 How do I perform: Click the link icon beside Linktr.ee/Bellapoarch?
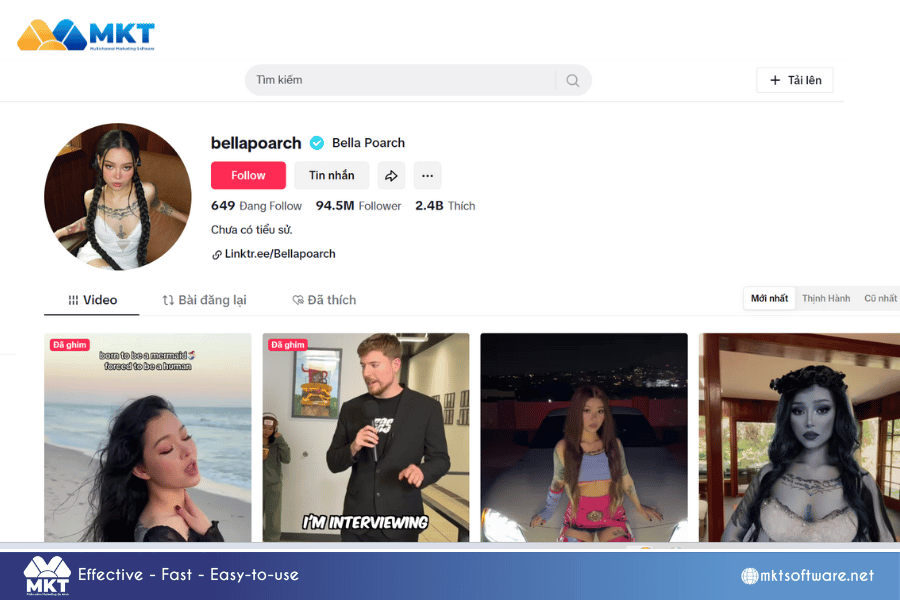pyautogui.click(x=216, y=255)
